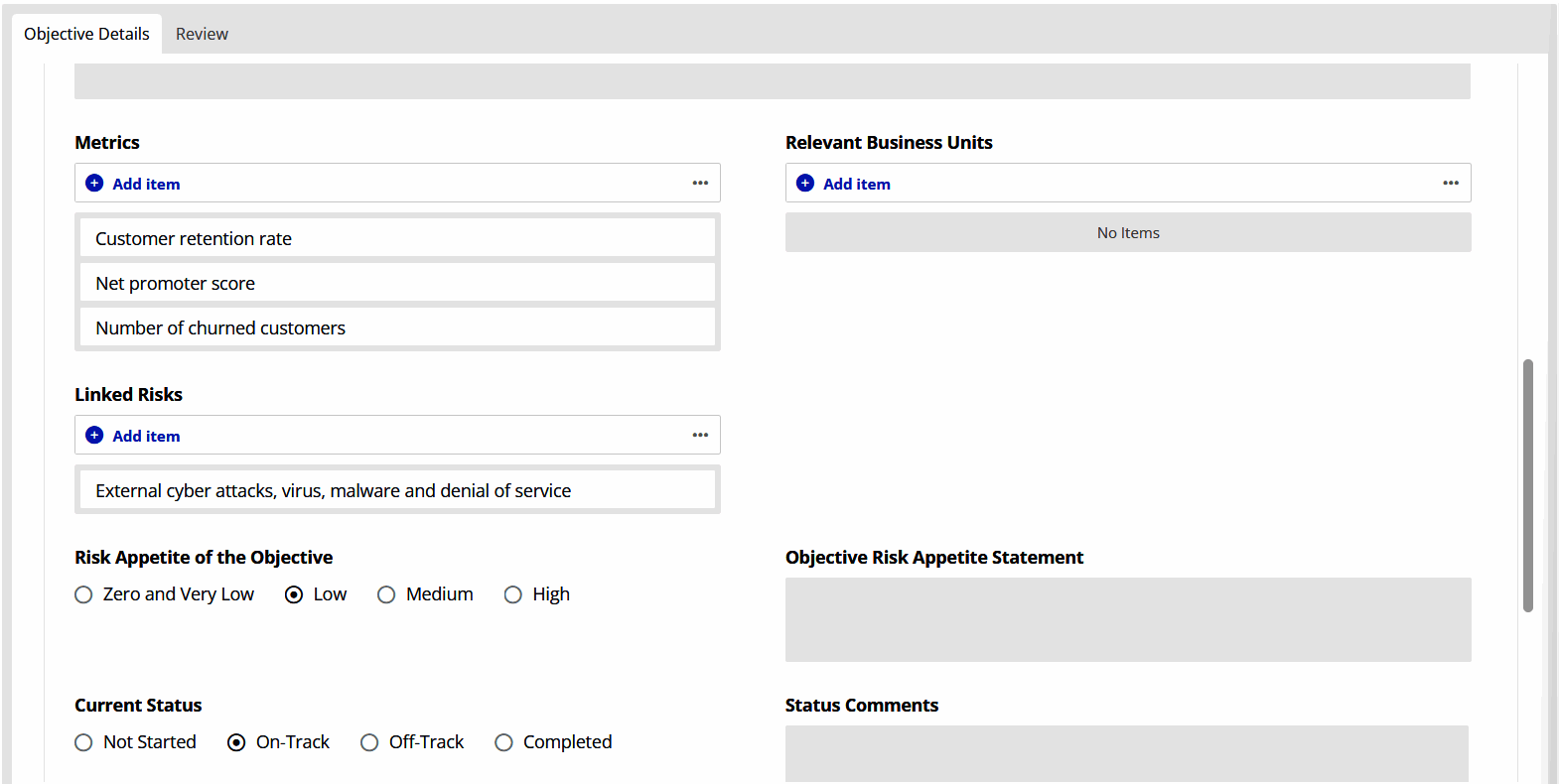Image resolution: width=1559 pixels, height=784 pixels.
Task: Click Objective Risk Appetite Statement field
Action: click(x=1128, y=619)
